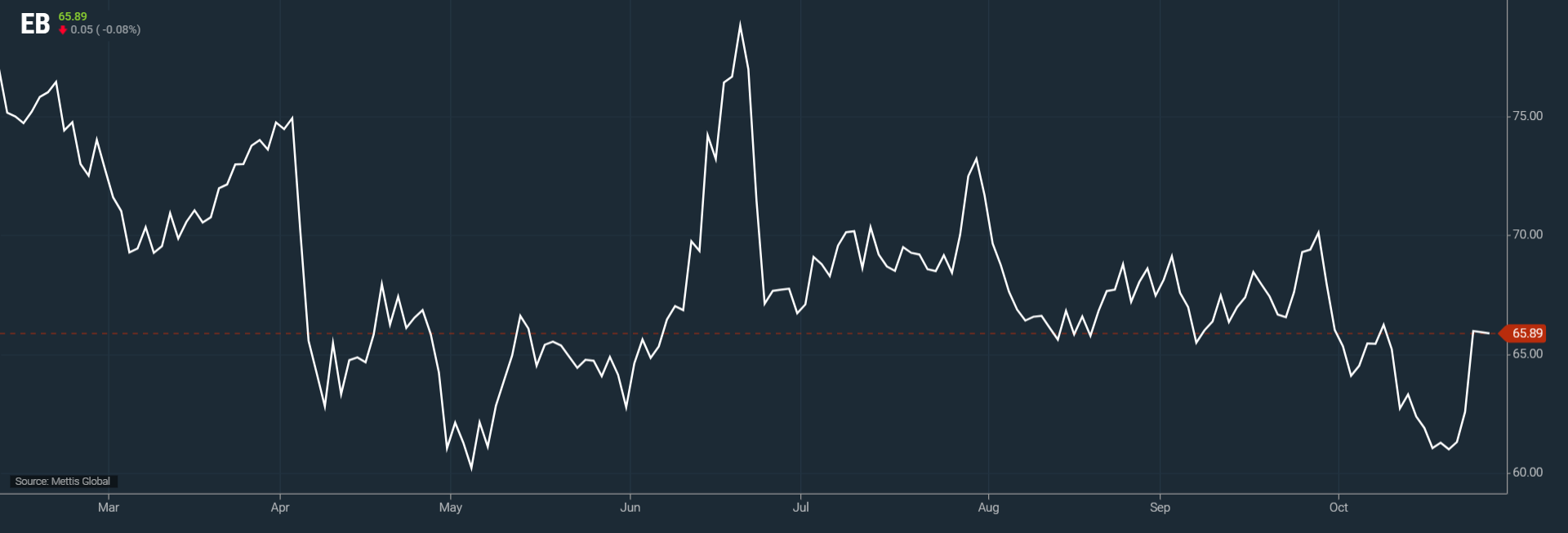Screen dimensions: 1568x533
Task: Click the Mar label on the time axis
Action: (109, 508)
